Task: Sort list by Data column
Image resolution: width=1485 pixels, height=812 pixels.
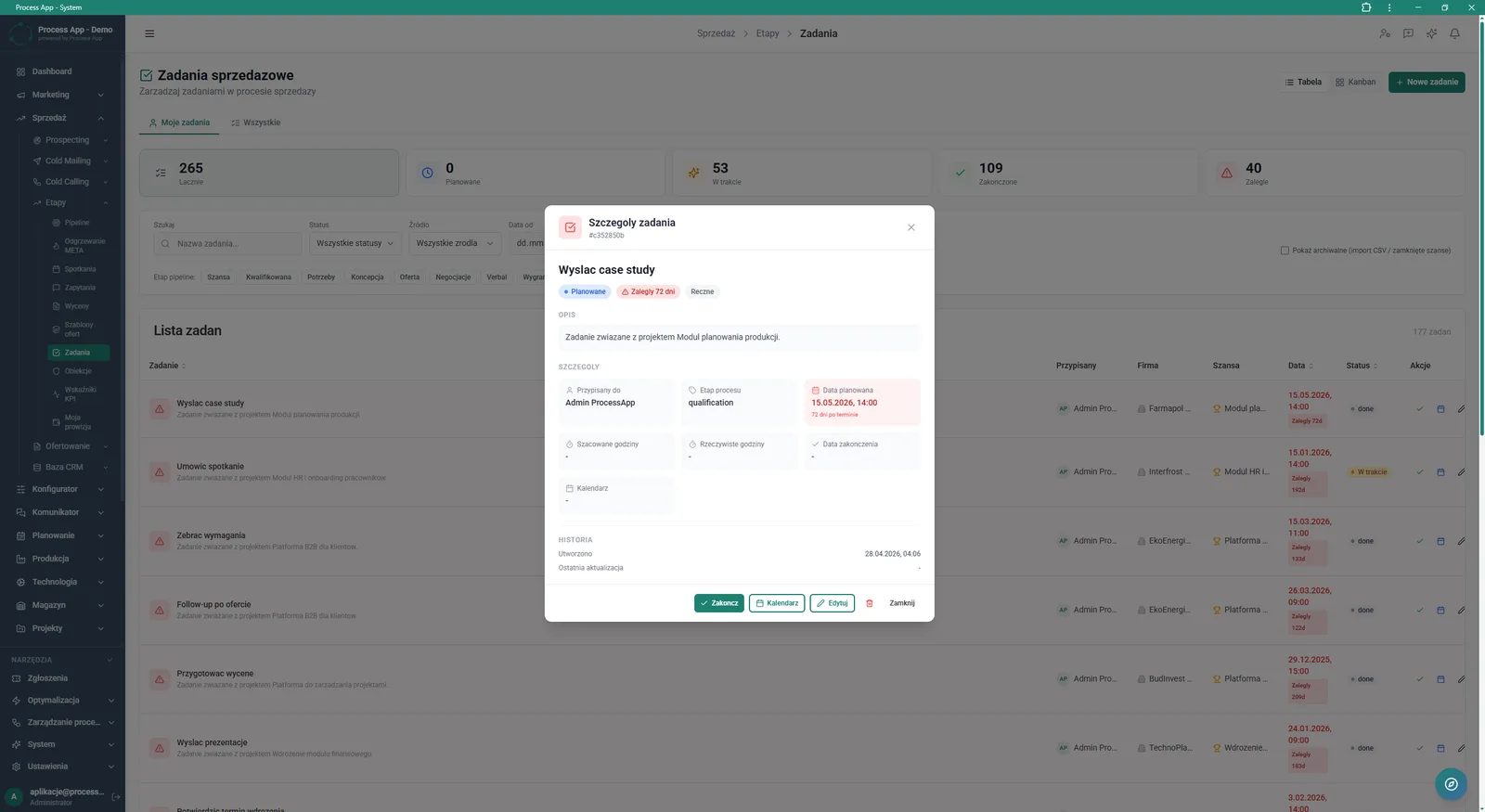Action: tap(1300, 366)
